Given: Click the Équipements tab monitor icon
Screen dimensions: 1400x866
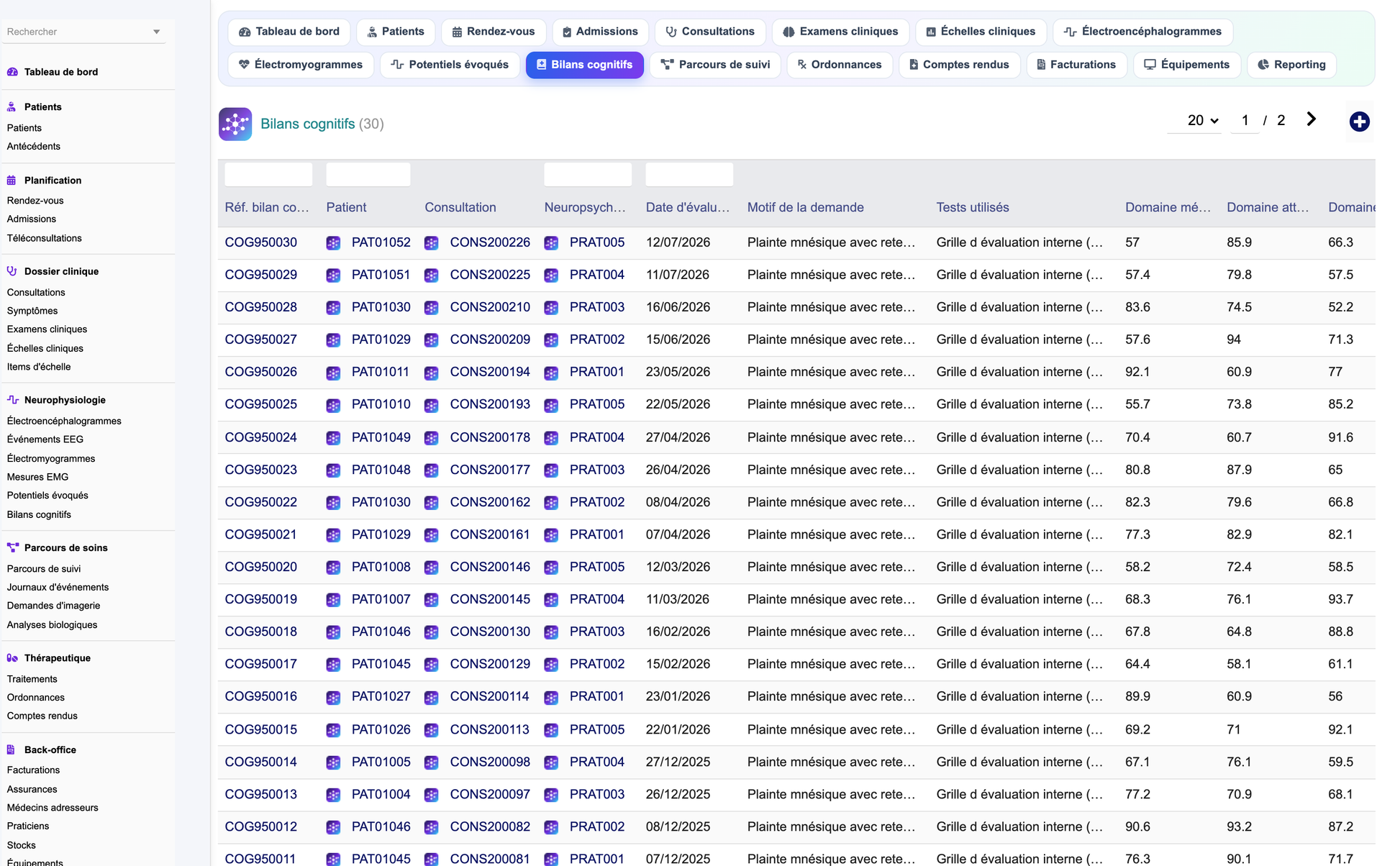Looking at the screenshot, I should (x=1150, y=65).
